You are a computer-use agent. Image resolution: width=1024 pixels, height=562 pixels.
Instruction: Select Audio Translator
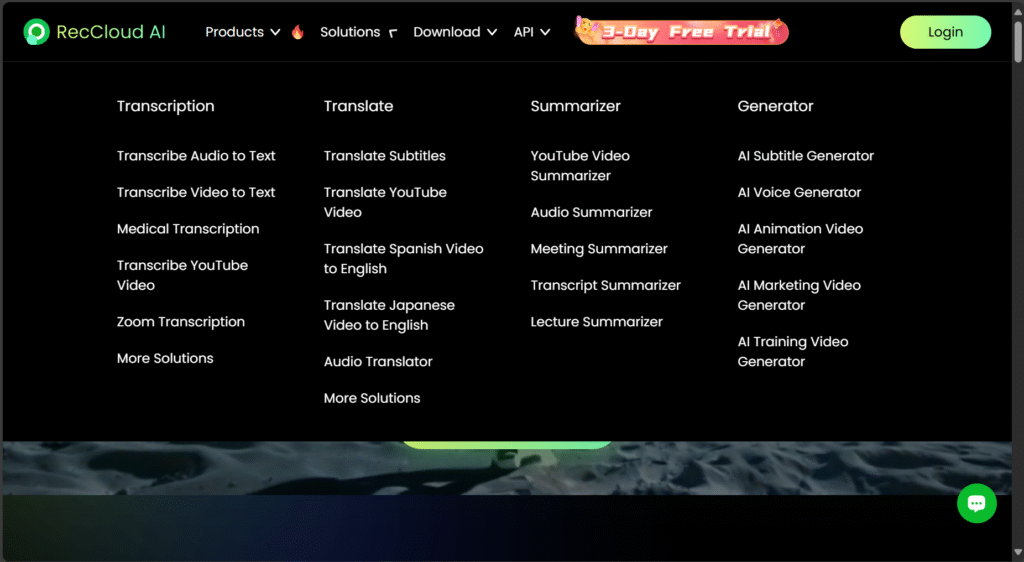[378, 362]
